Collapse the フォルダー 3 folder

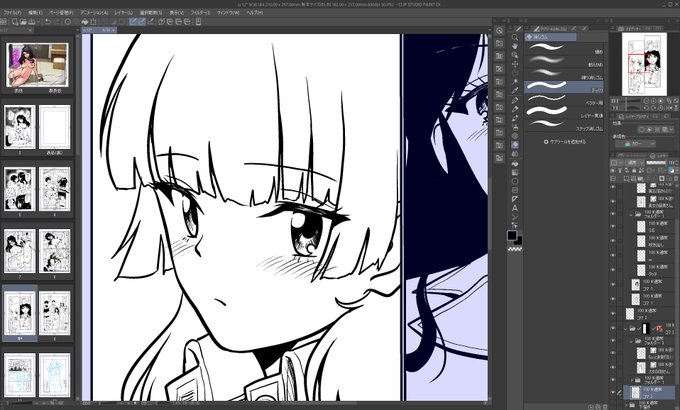(x=631, y=341)
